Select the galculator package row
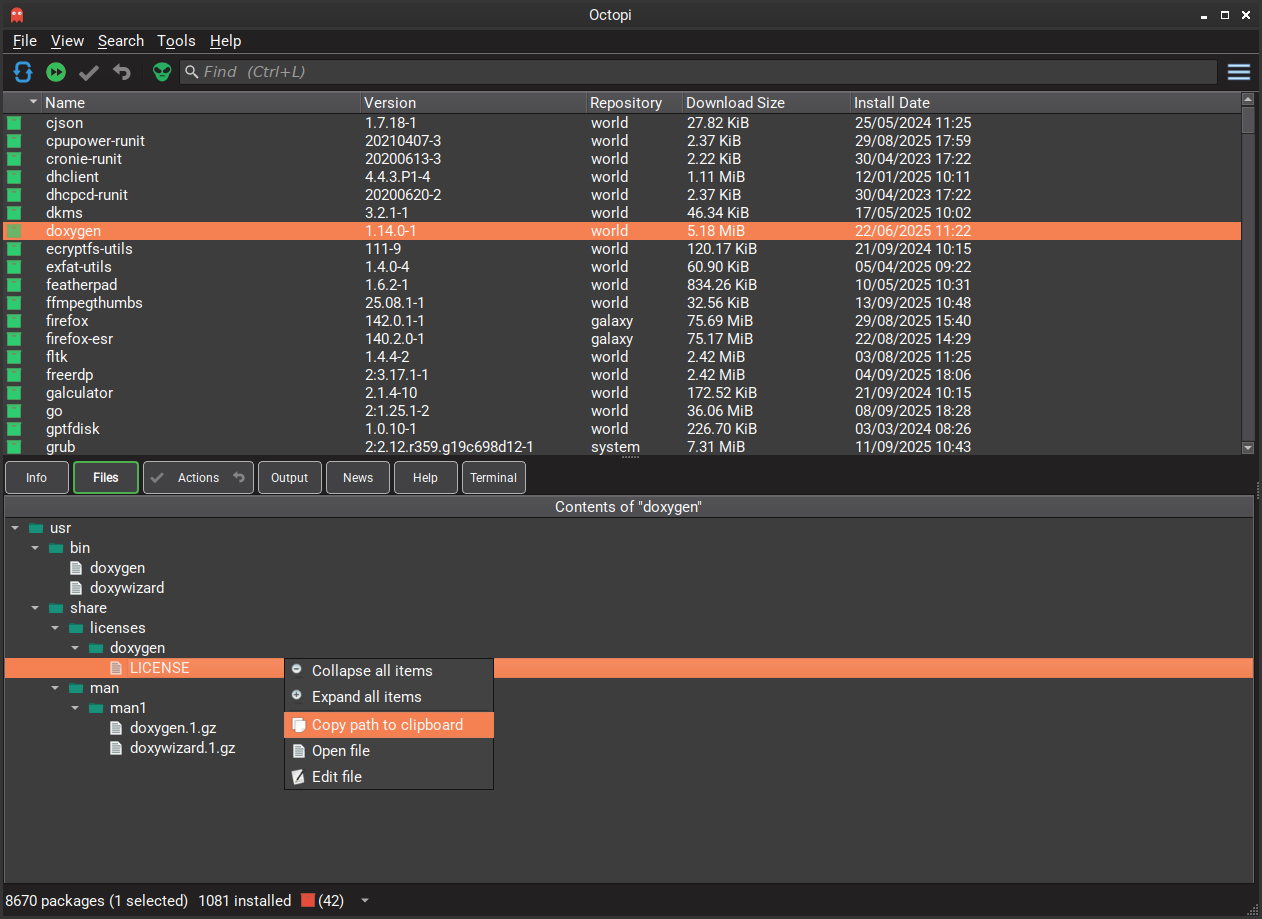 [x=622, y=393]
